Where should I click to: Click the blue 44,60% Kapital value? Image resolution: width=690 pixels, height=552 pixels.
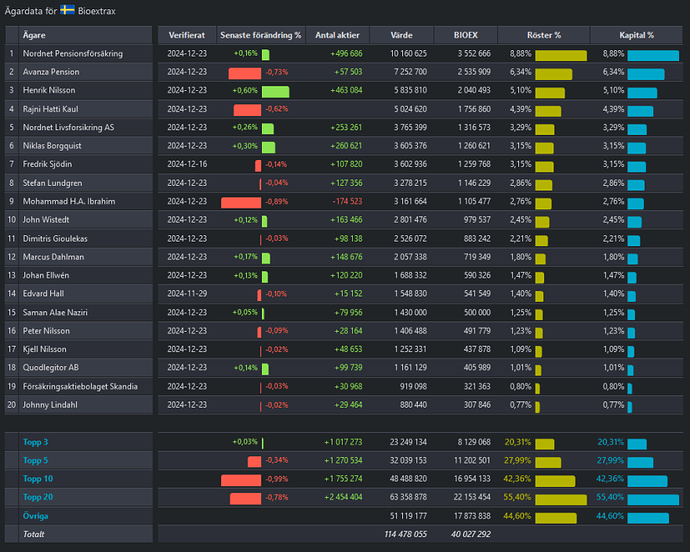pos(610,516)
